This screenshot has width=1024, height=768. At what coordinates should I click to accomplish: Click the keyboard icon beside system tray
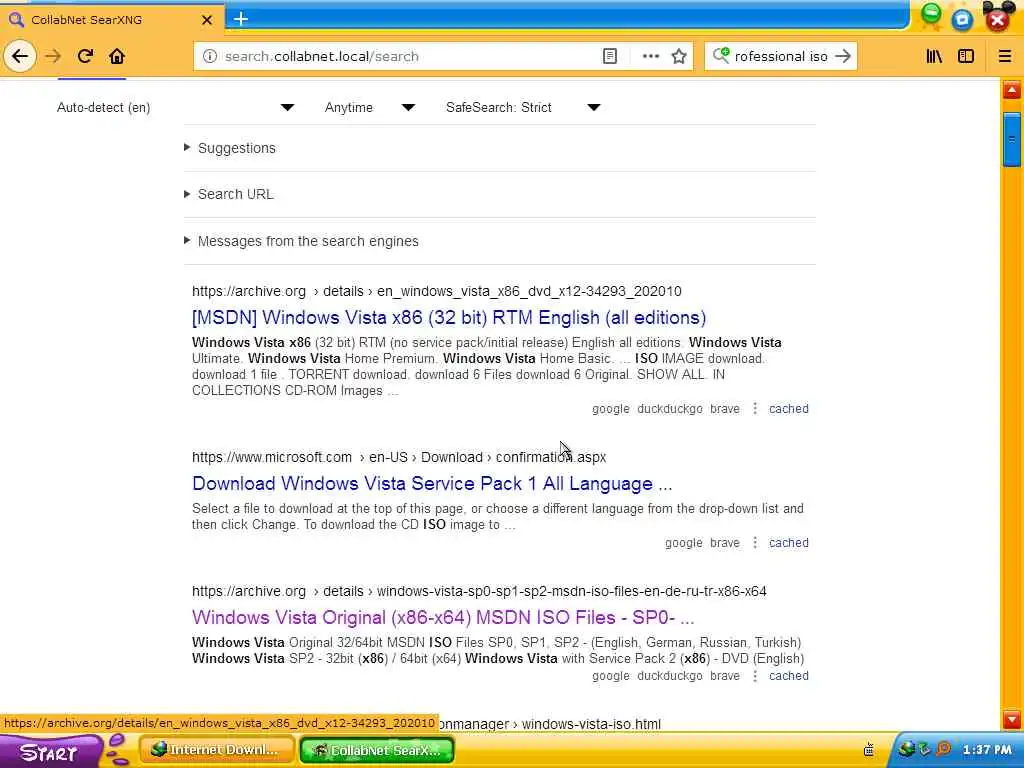[869, 750]
